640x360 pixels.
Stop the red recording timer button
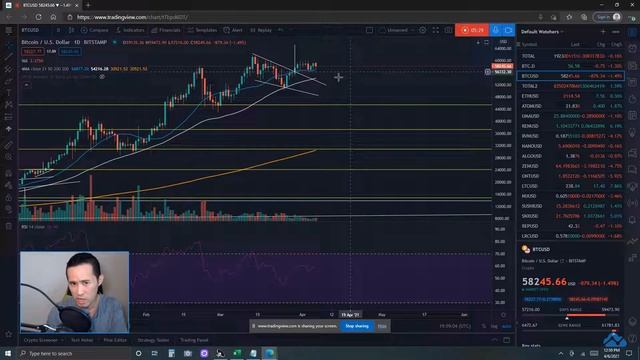[x=472, y=30]
